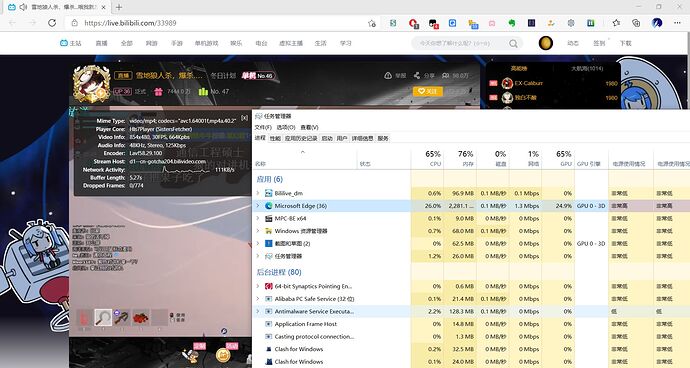Image resolution: width=690 pixels, height=368 pixels.
Task: Click the Bilibili search input field
Action: coord(460,43)
